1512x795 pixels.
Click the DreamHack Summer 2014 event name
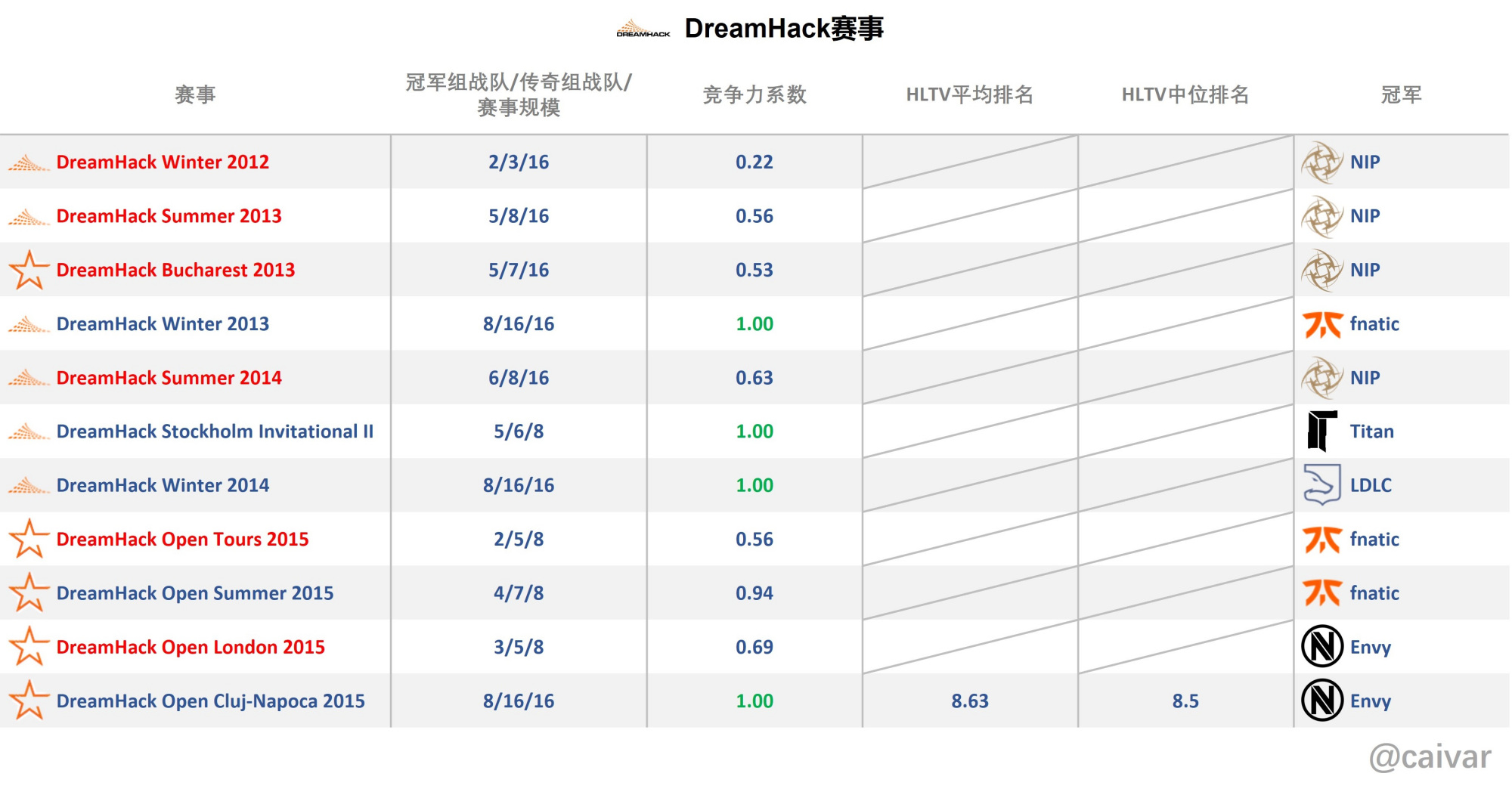[x=169, y=378]
